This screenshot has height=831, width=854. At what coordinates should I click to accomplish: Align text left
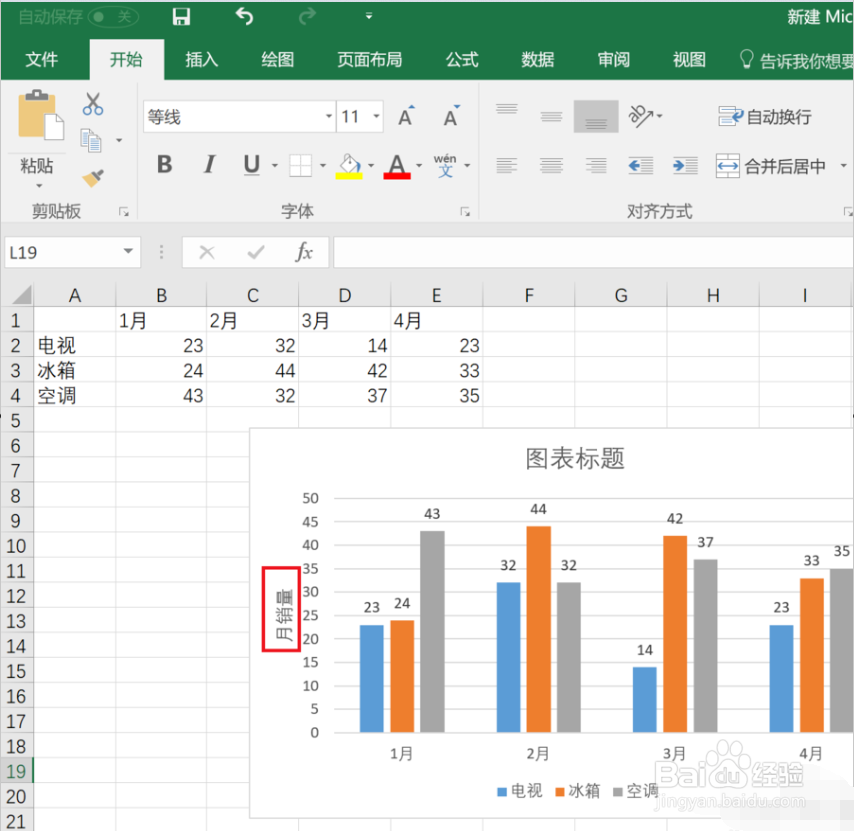point(507,166)
